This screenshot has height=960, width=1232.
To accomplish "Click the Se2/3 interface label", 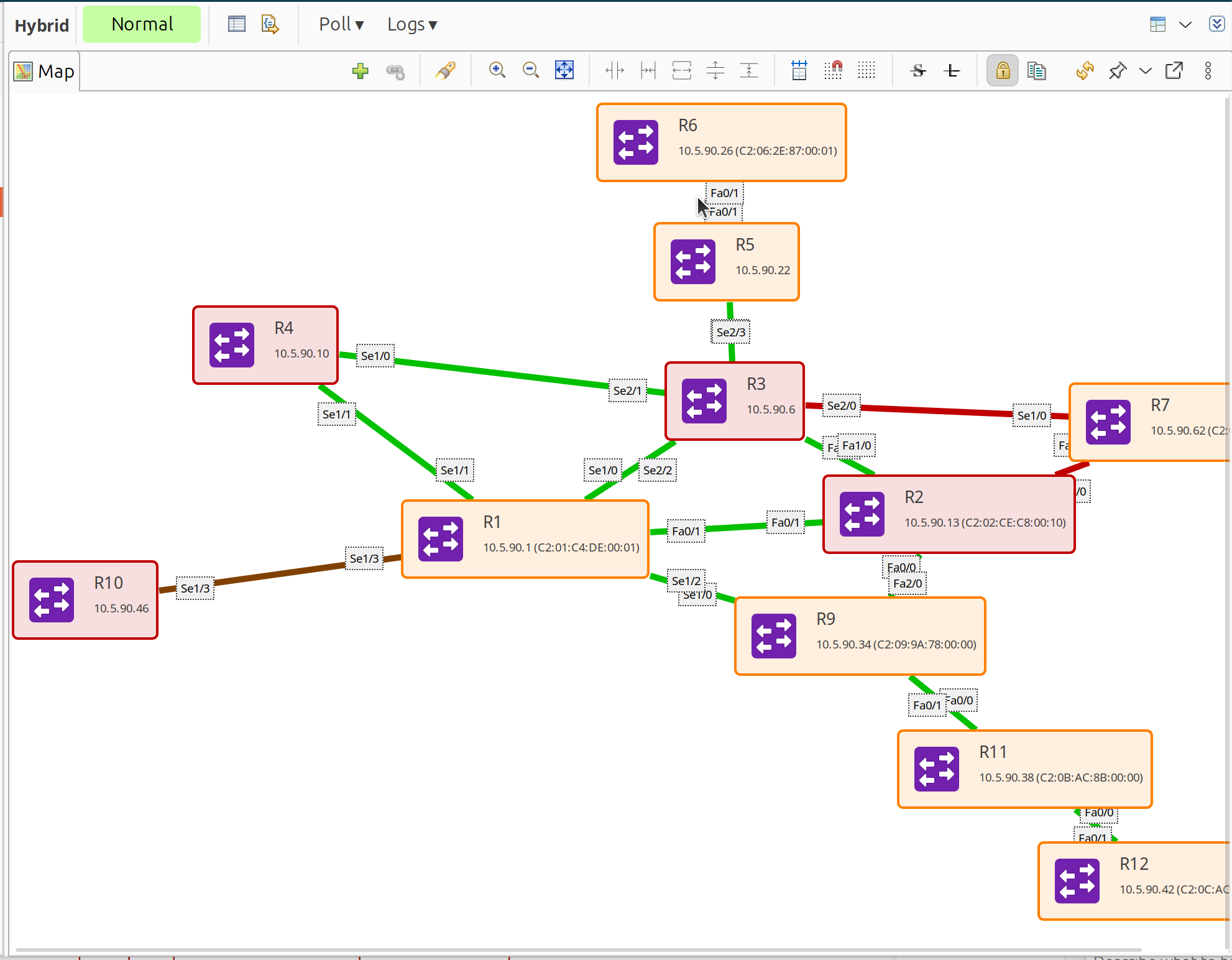I will [730, 332].
